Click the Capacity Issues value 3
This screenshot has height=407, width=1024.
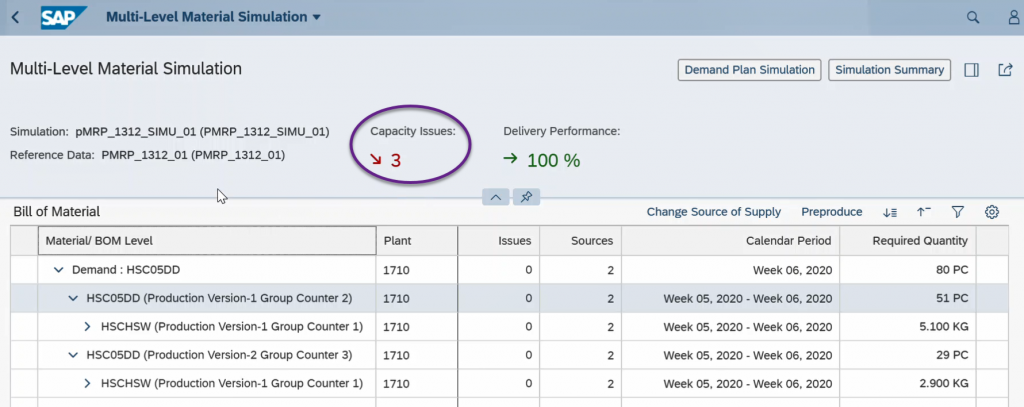click(396, 160)
